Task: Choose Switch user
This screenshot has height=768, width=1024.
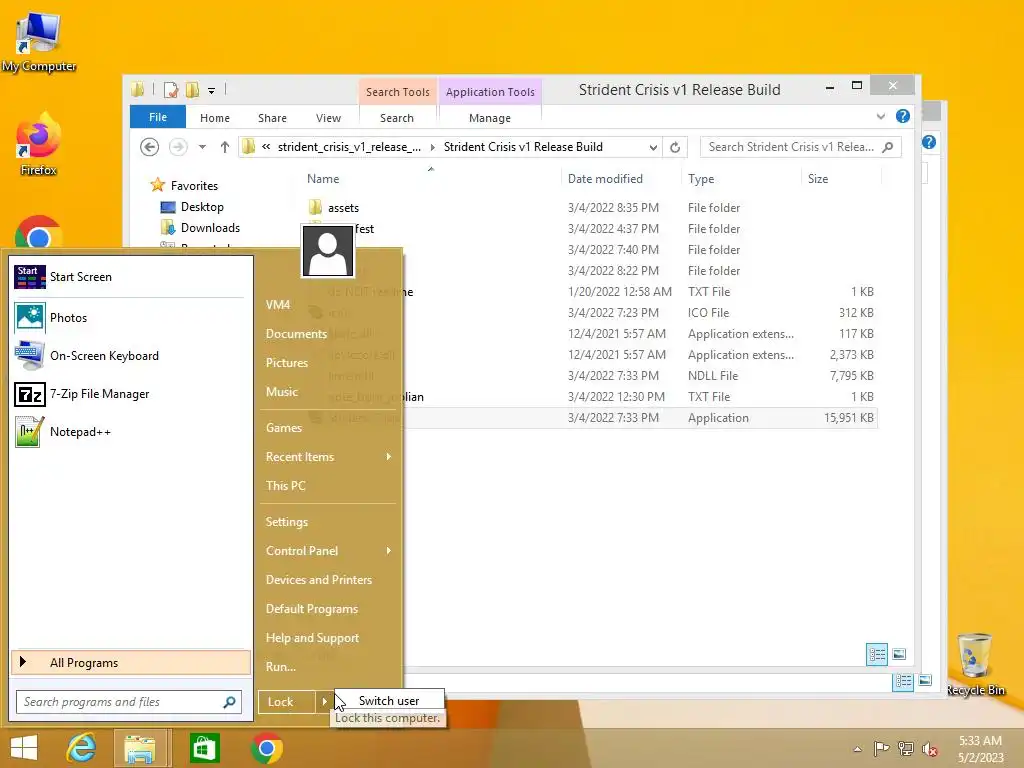Action: tap(389, 700)
